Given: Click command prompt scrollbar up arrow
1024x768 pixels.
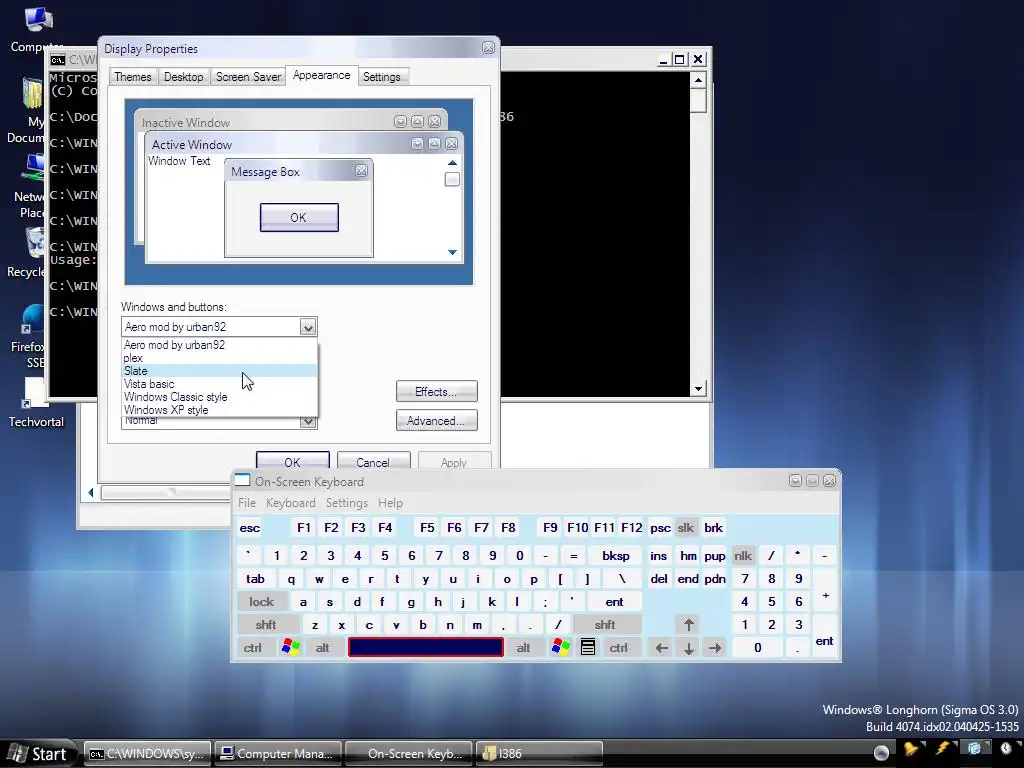Looking at the screenshot, I should coord(698,80).
